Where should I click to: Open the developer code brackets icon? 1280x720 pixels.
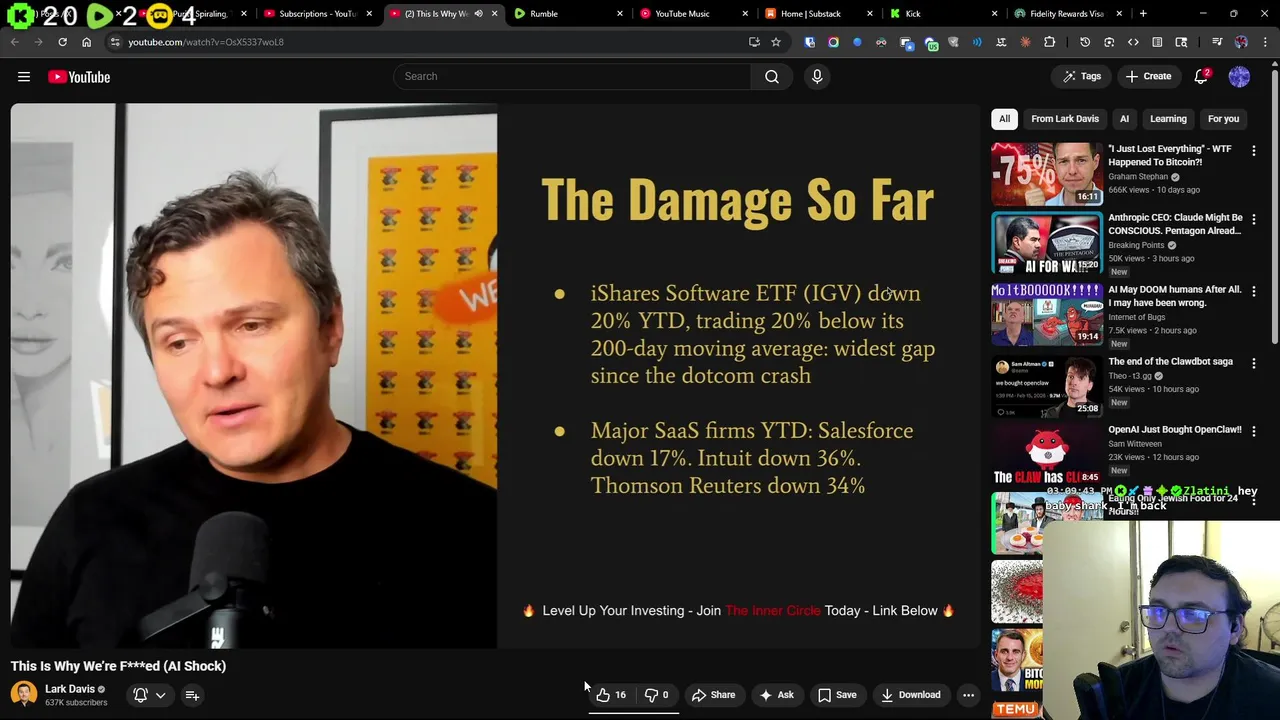(1133, 42)
